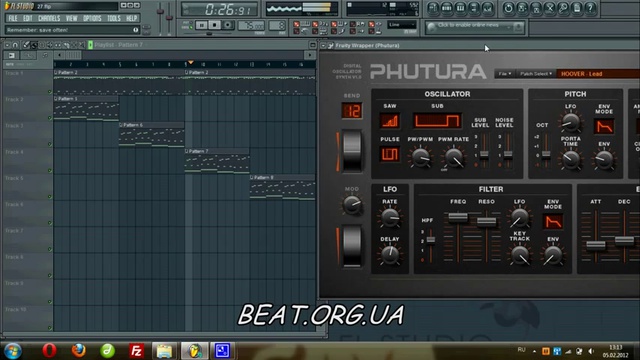Screen dimensions: 640x360
Task: Arm recording with the transport record button
Action: tap(228, 25)
